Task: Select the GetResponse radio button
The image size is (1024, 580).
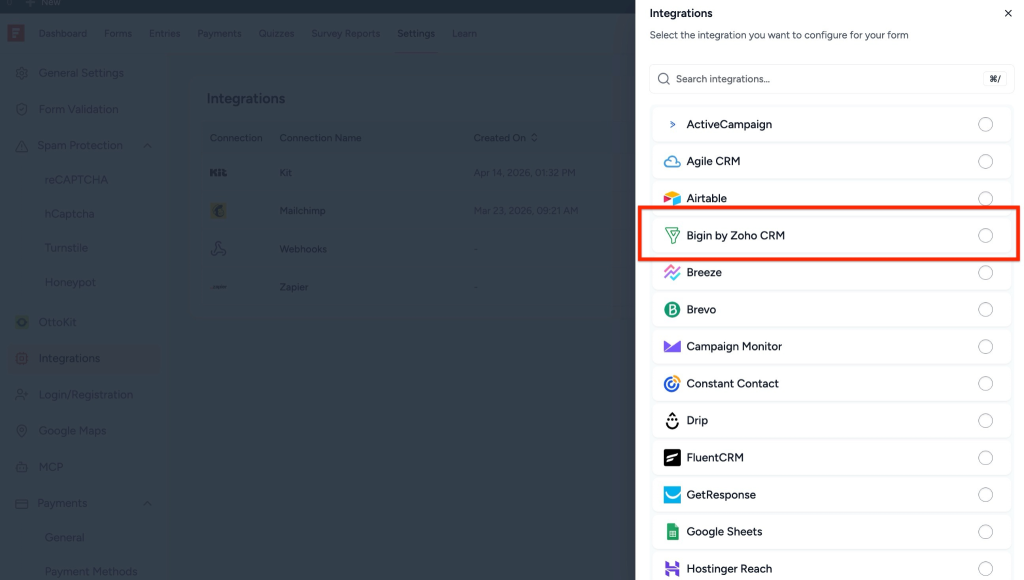Action: [985, 494]
